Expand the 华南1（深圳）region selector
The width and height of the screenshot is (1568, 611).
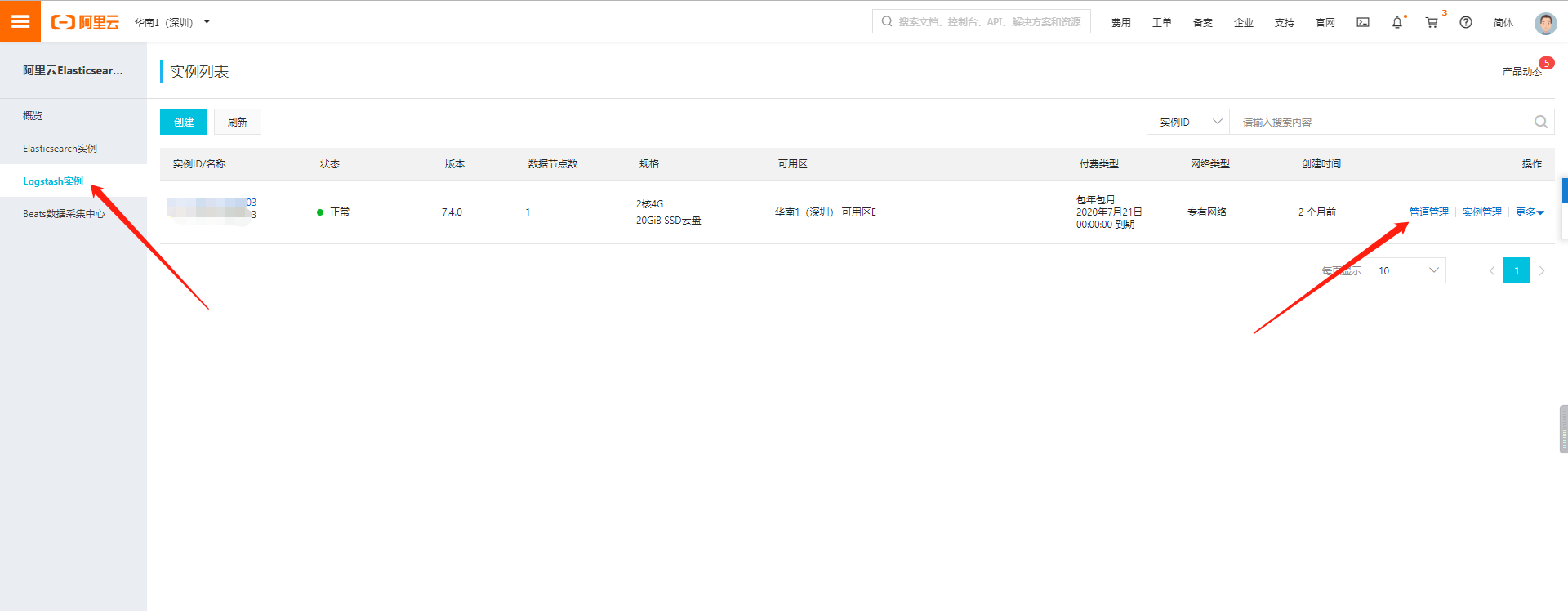tap(172, 22)
